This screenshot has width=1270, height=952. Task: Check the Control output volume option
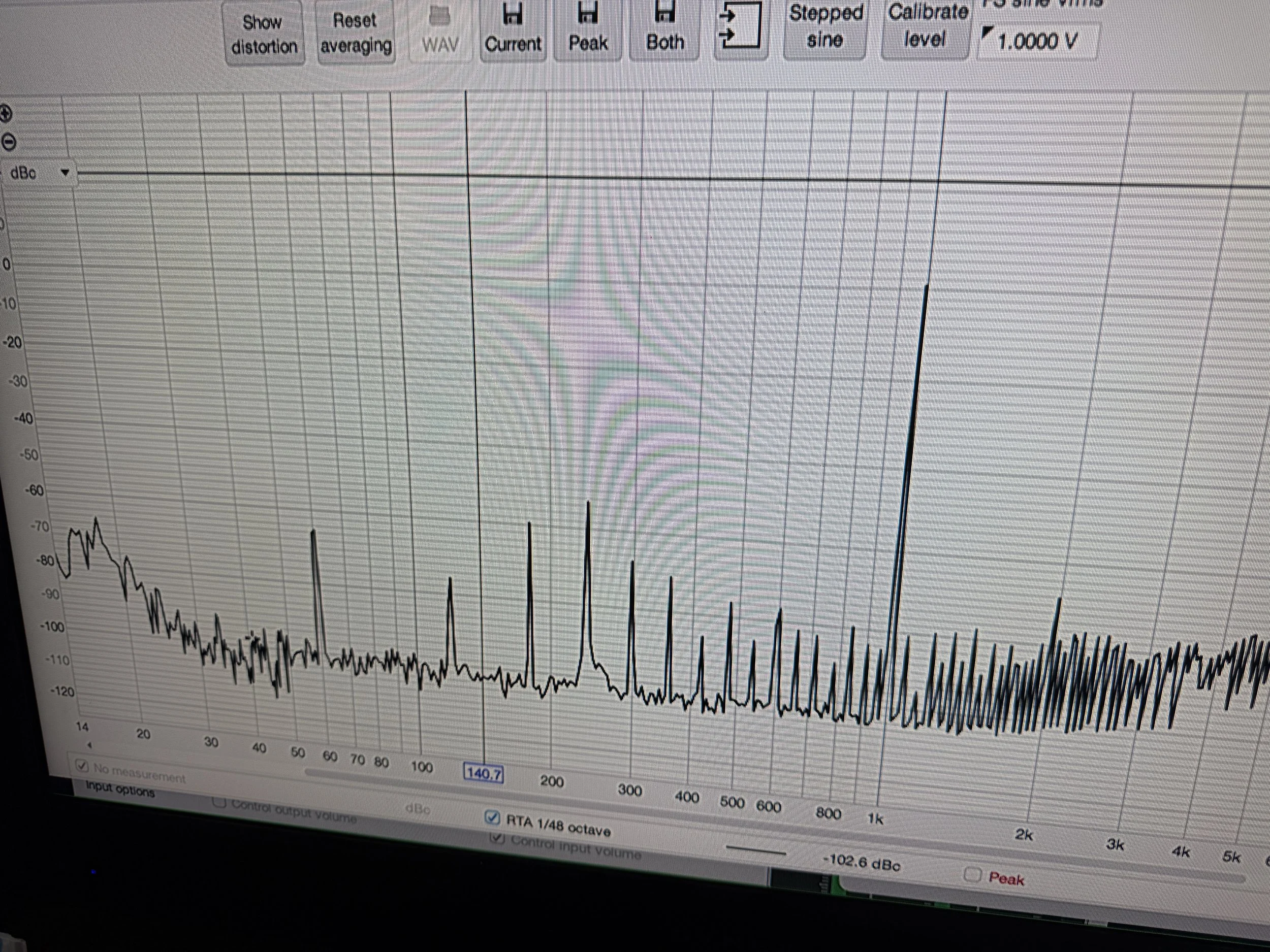219,802
